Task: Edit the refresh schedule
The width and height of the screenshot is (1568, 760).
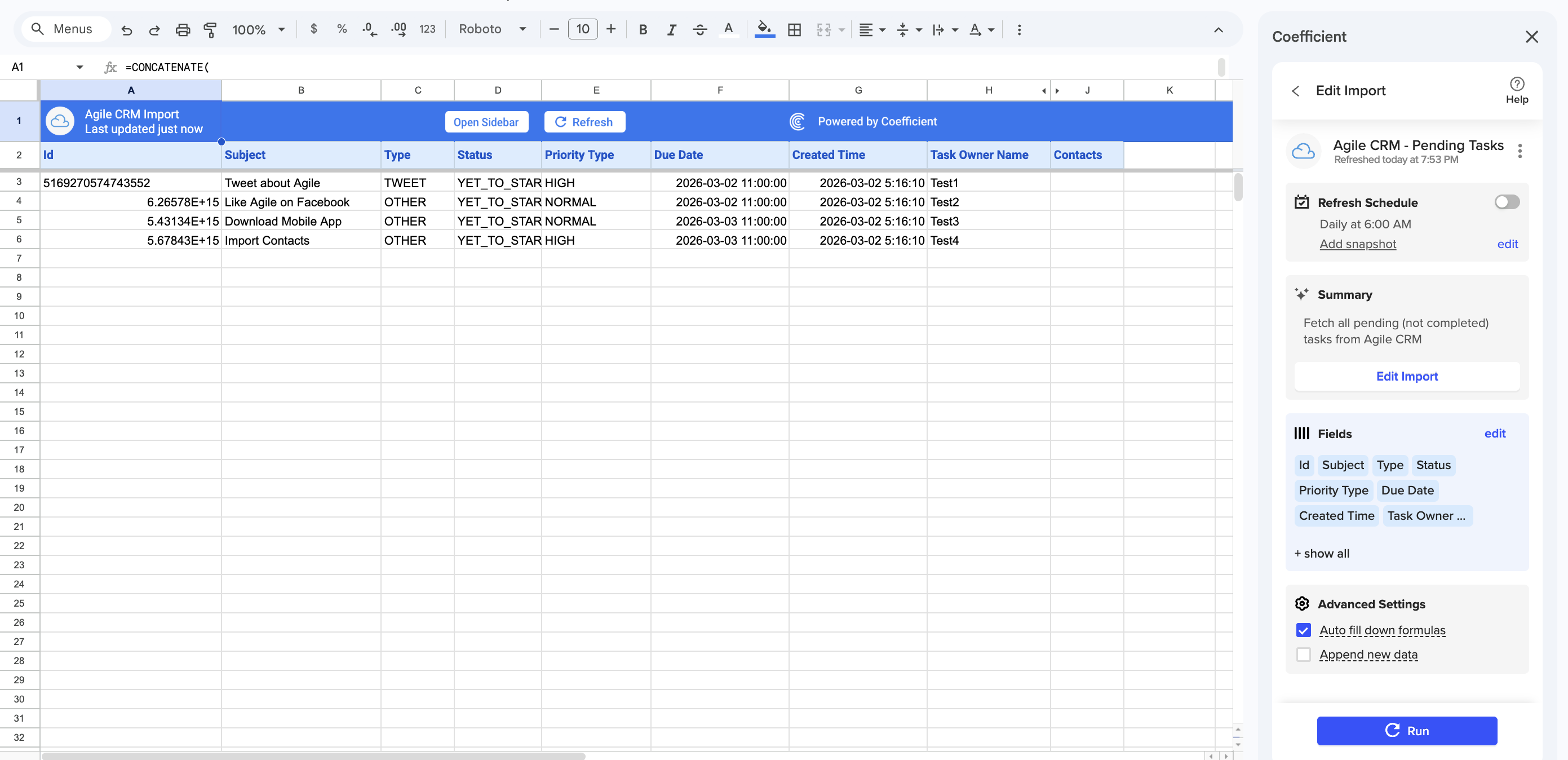Action: pos(1507,244)
